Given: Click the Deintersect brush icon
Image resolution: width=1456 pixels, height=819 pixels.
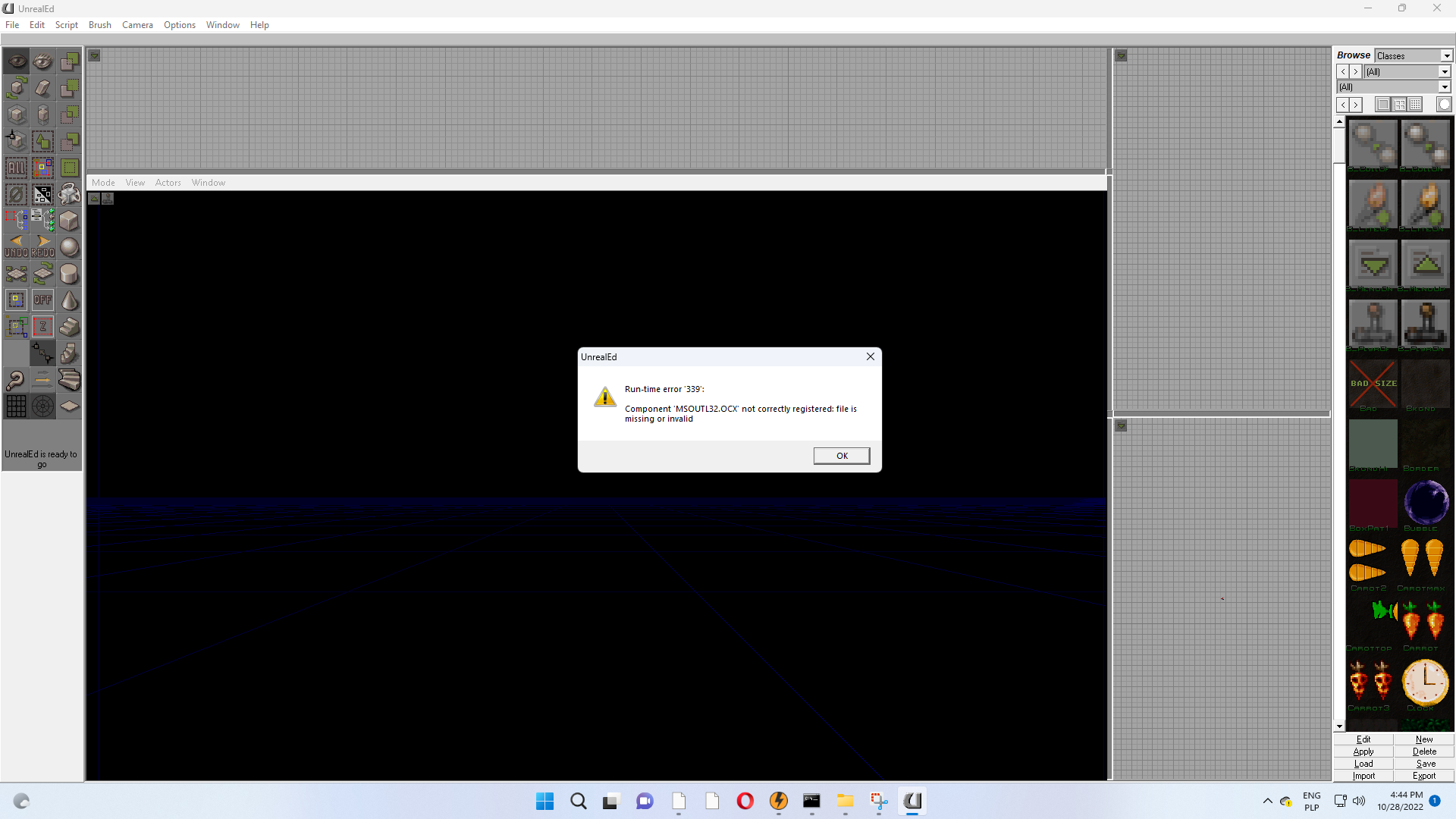Looking at the screenshot, I should pyautogui.click(x=70, y=141).
